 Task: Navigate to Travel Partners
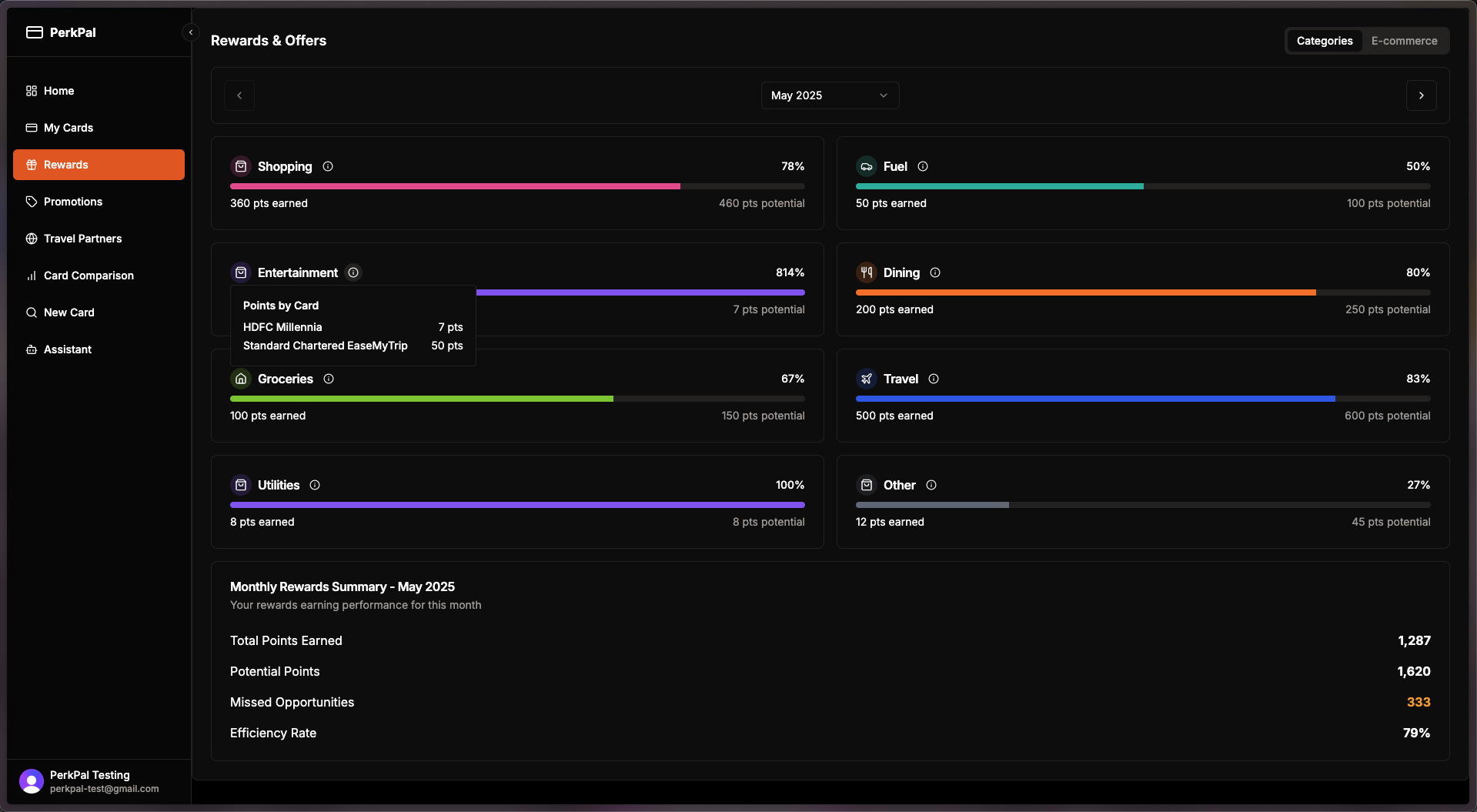pos(99,239)
